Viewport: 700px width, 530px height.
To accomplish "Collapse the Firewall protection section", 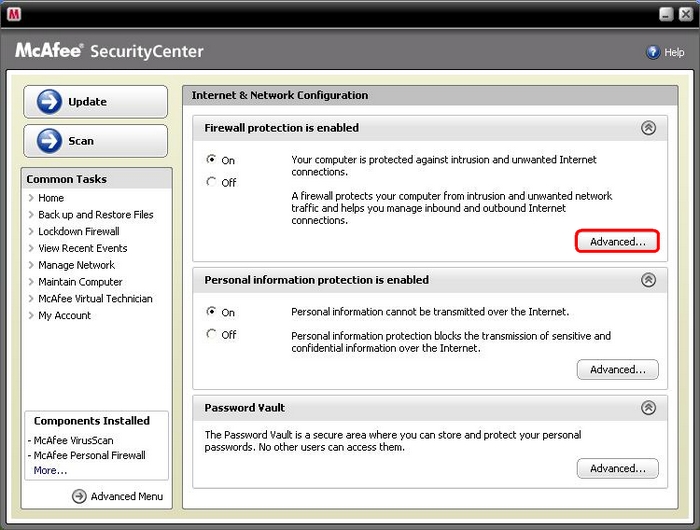I will 648,128.
